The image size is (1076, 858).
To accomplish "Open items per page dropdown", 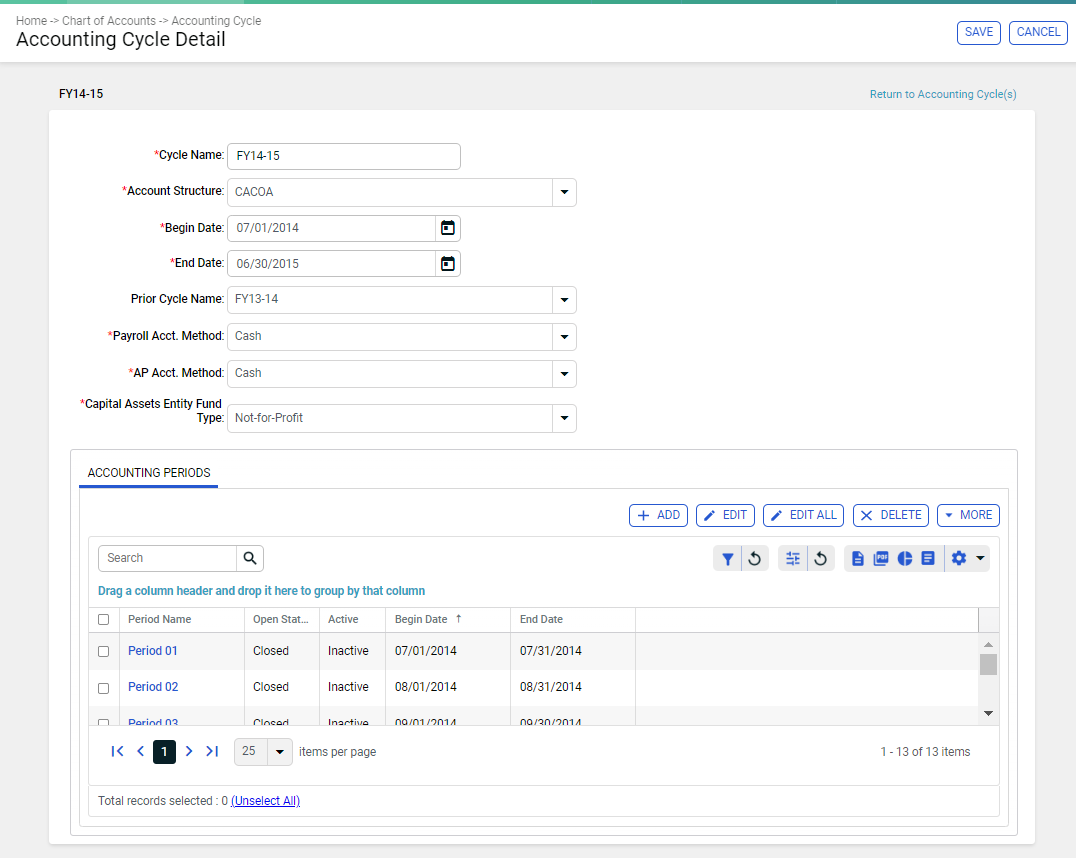I will (279, 752).
